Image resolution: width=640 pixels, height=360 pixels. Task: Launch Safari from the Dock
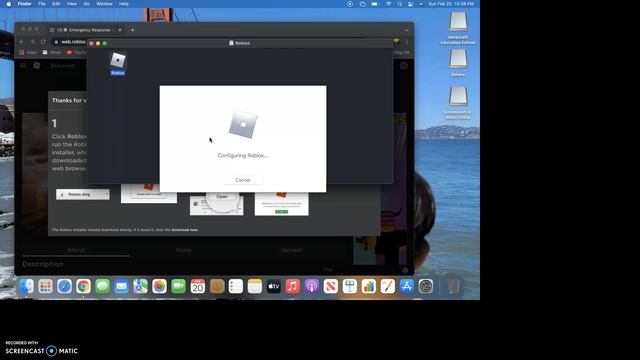(64, 287)
